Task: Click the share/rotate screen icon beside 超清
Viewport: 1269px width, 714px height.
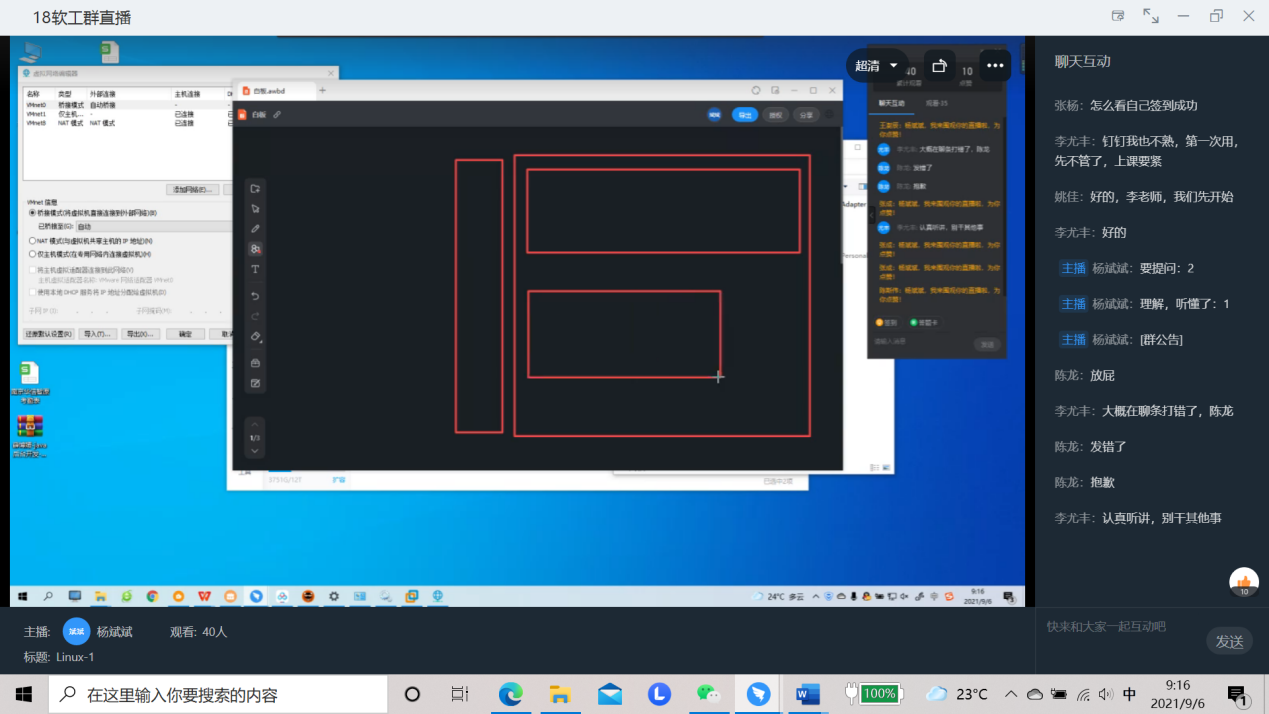Action: [x=939, y=66]
